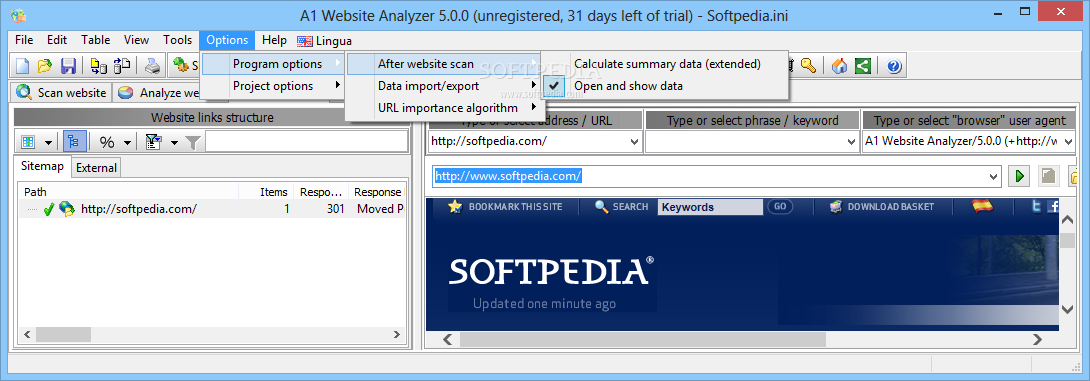Screen dimensions: 1090x381
Task: Click the browser preview scroll-down arrow
Action: coord(1068,308)
